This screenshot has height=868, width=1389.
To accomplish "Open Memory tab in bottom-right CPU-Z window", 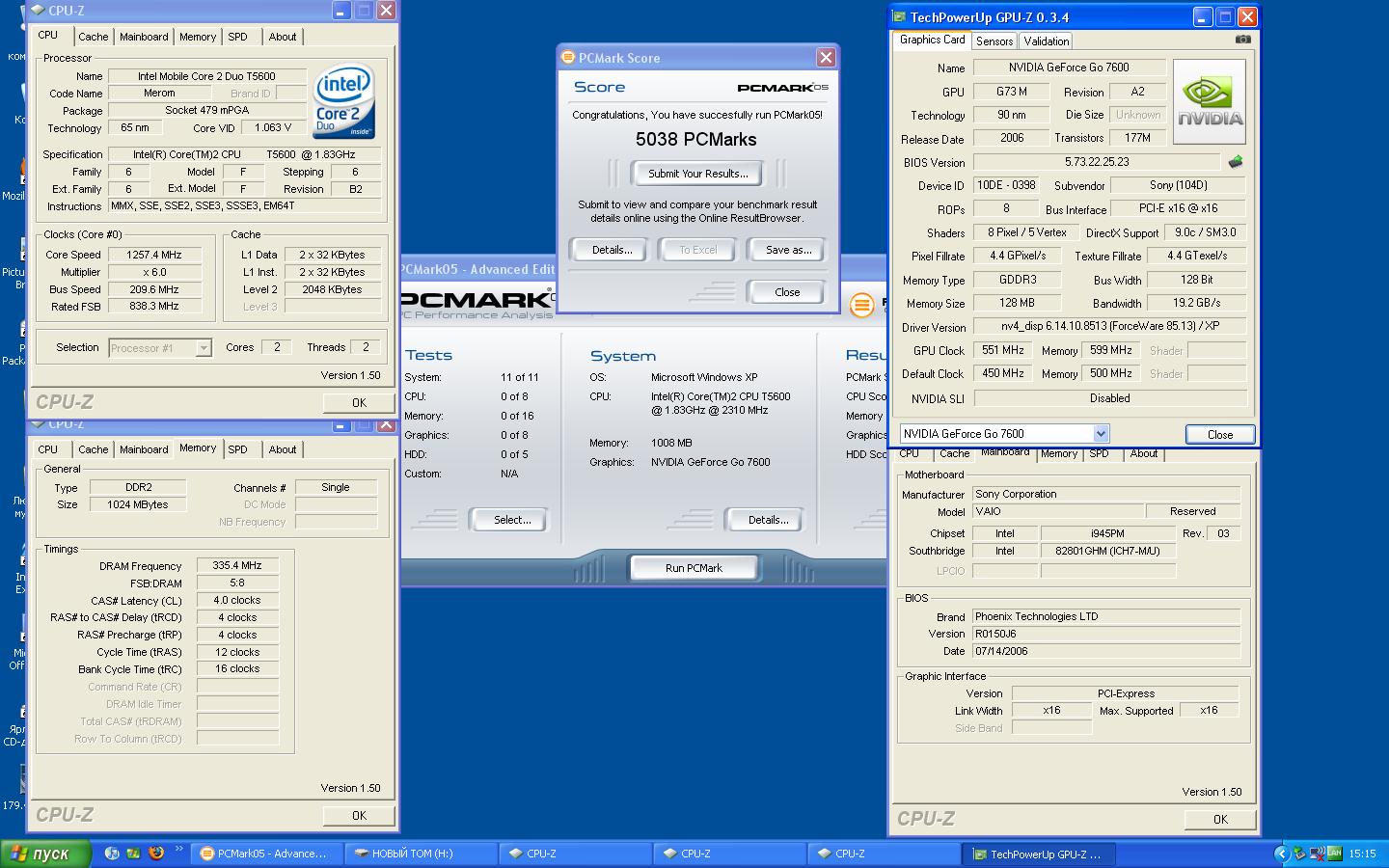I will point(1059,453).
